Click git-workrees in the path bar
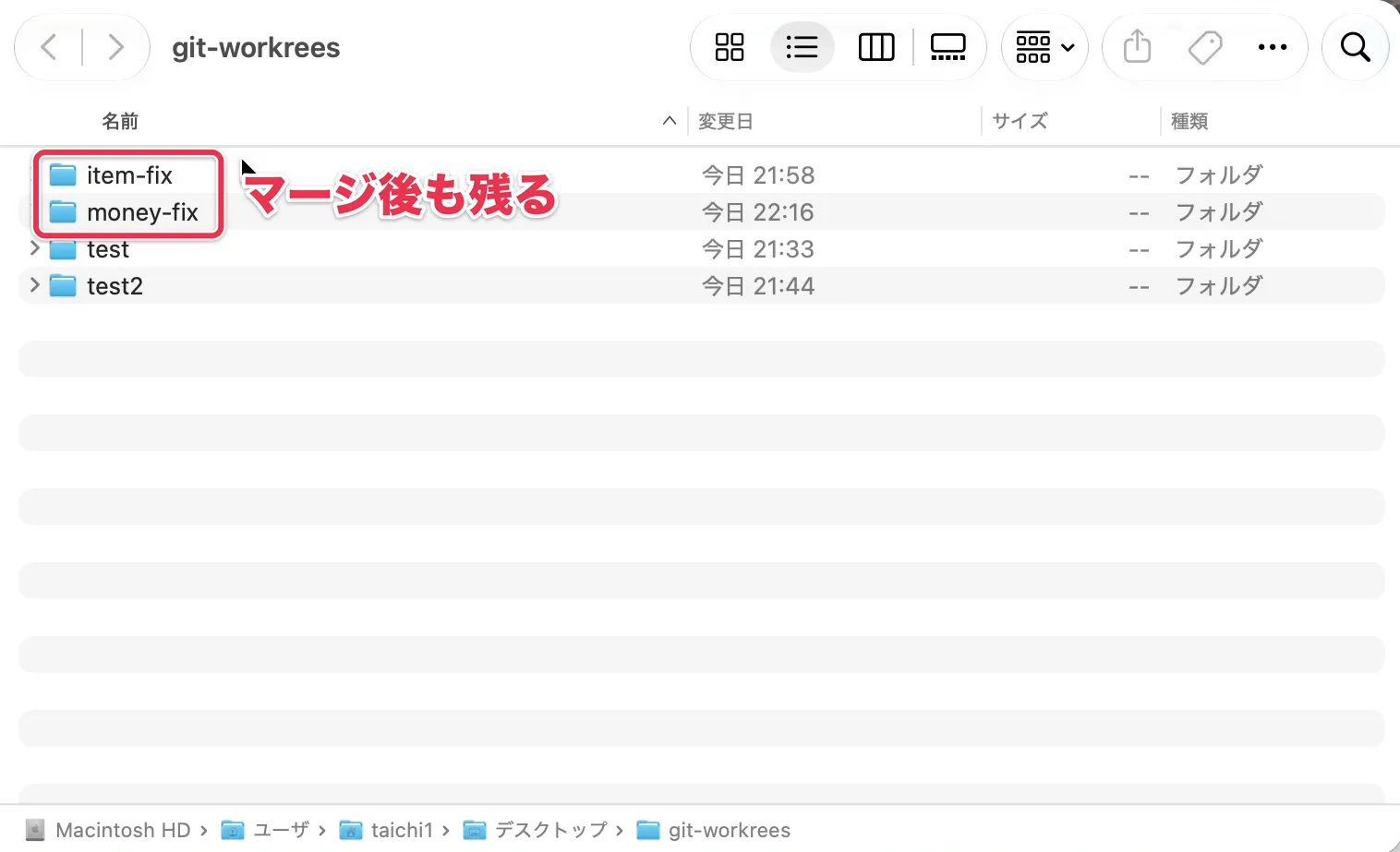The image size is (1400, 852). 714,830
